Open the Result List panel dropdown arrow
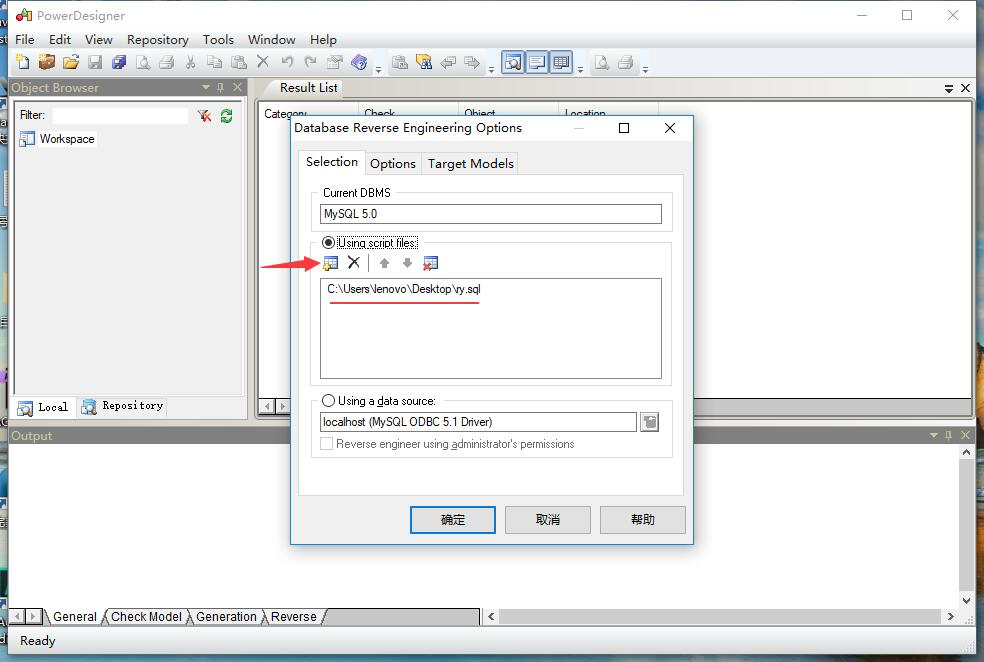This screenshot has width=984, height=662. 949,88
